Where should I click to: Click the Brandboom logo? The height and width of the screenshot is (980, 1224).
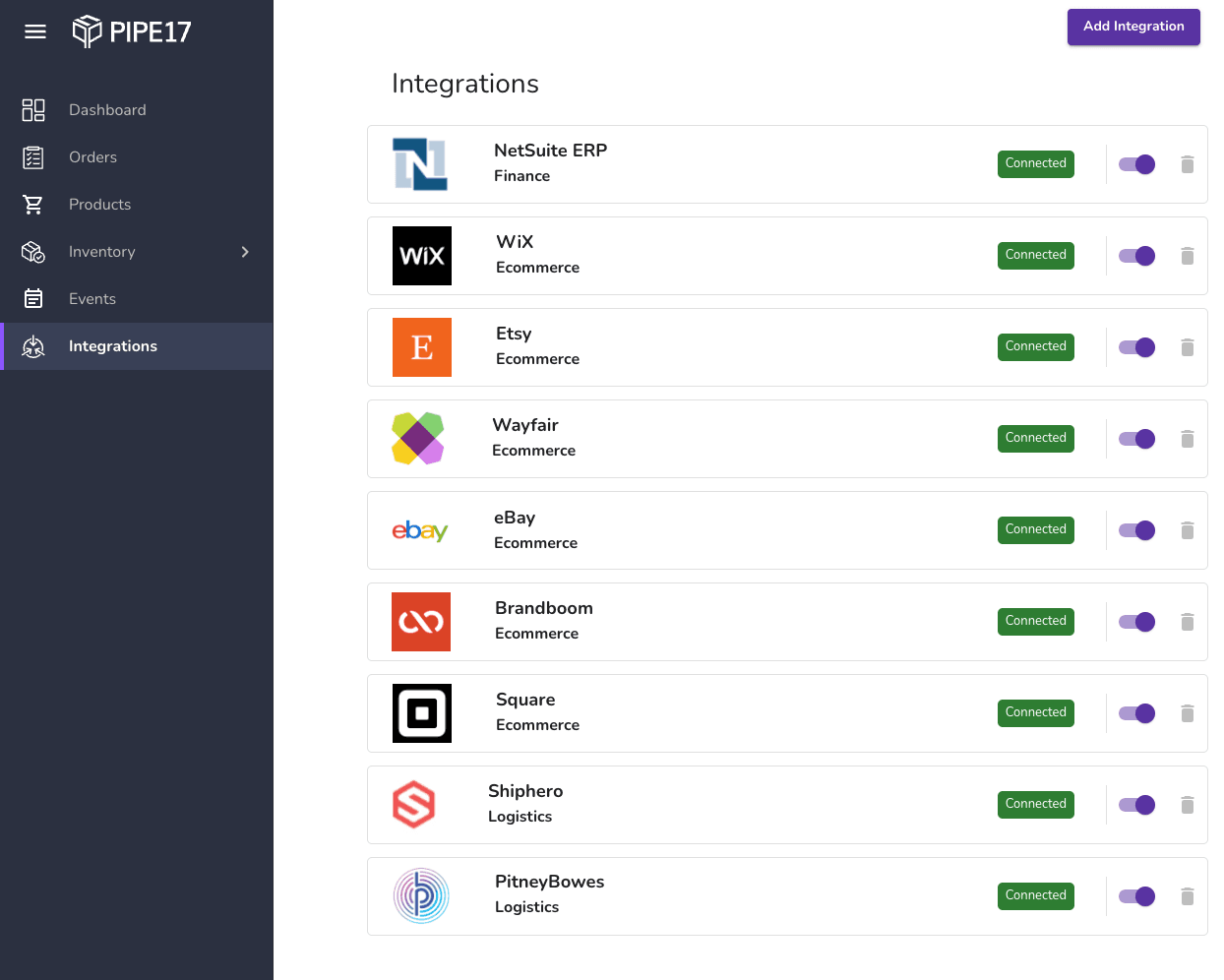click(421, 622)
